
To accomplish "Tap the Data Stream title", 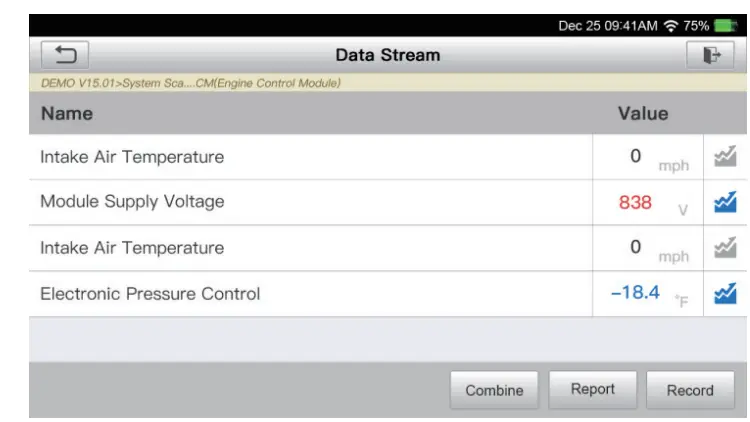I will [x=387, y=55].
